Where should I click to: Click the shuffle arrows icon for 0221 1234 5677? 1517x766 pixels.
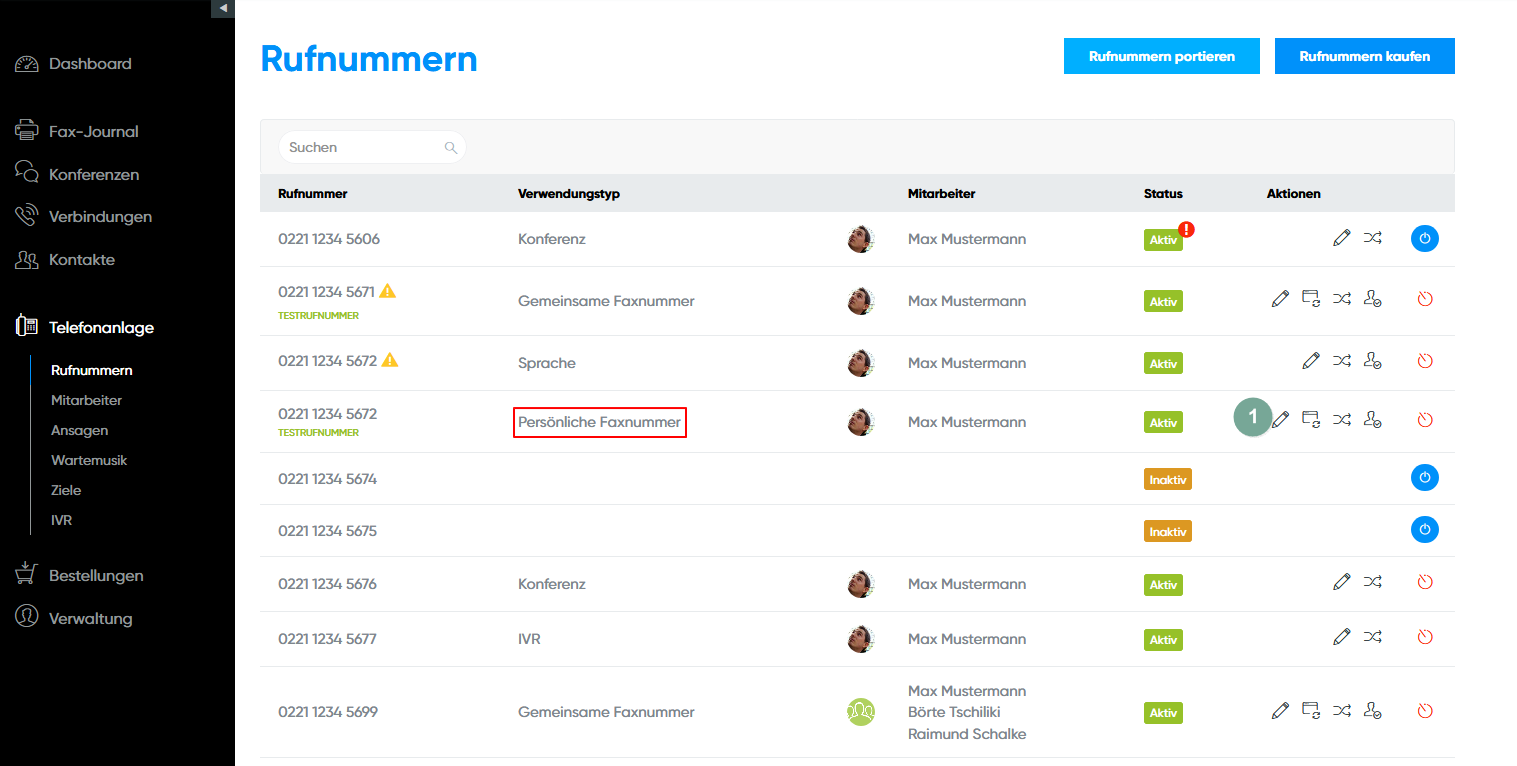pyautogui.click(x=1373, y=636)
